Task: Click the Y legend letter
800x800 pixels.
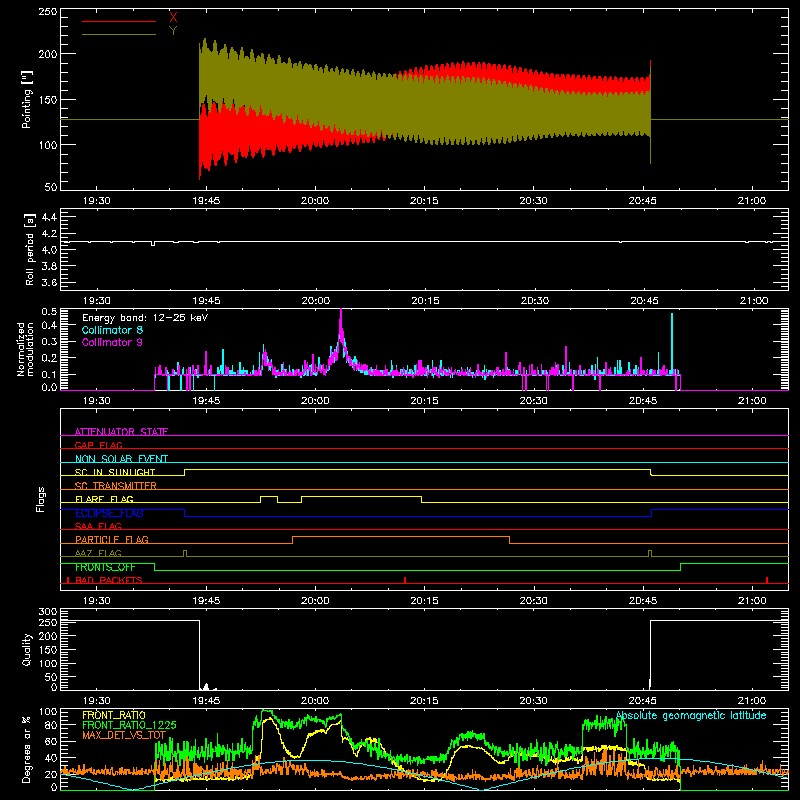Action: (173, 31)
